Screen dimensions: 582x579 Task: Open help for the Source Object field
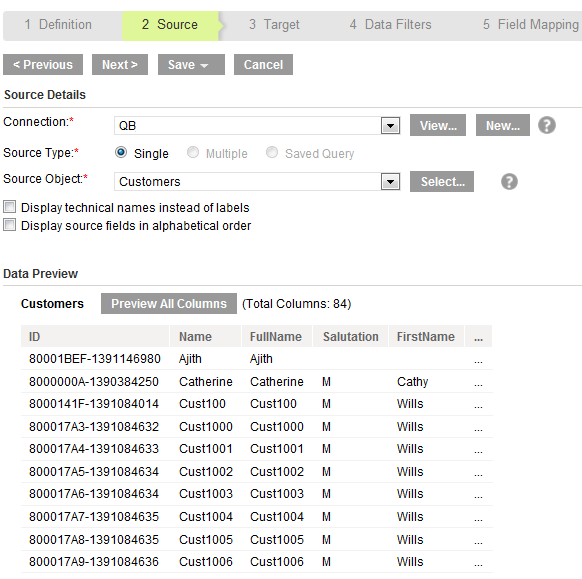(509, 181)
